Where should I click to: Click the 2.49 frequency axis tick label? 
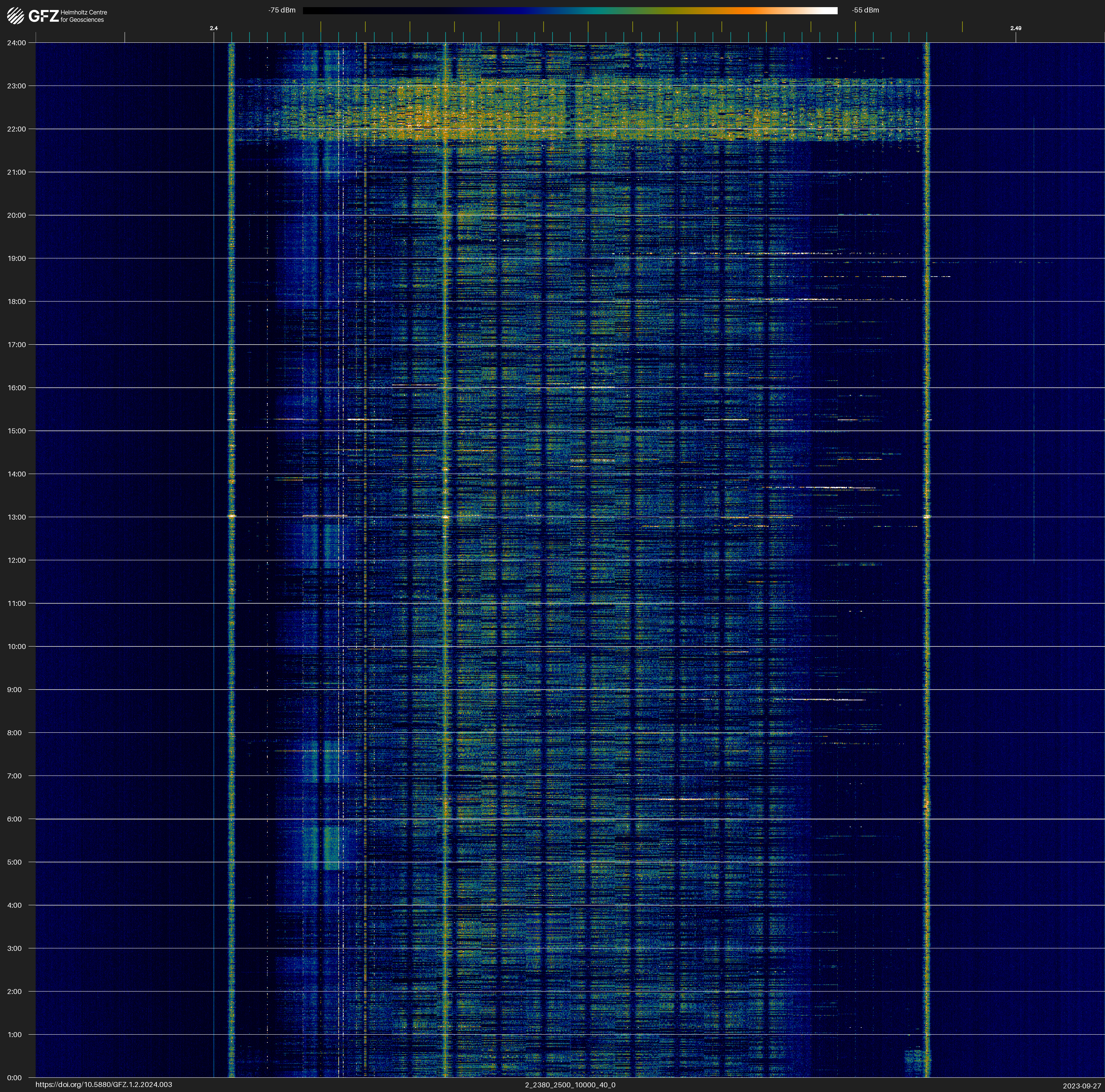point(1016,28)
